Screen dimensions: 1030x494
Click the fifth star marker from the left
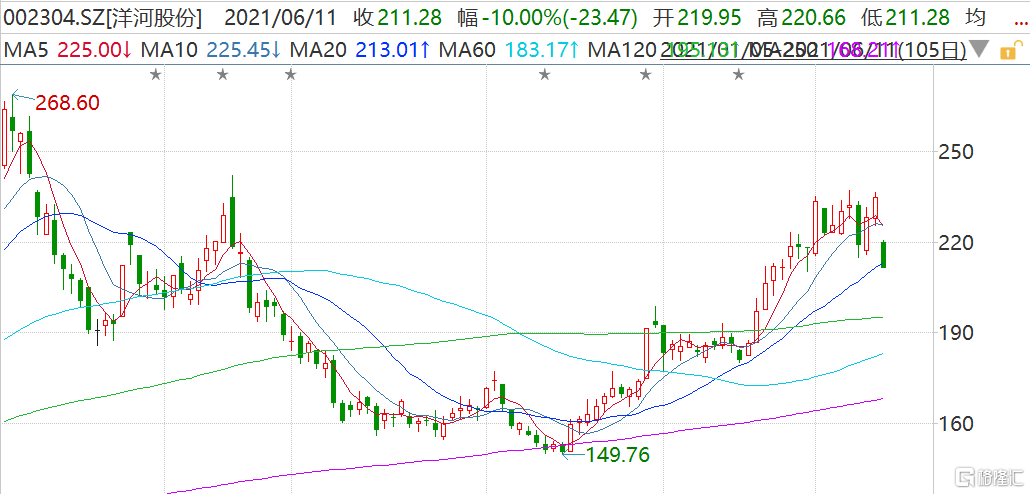[x=646, y=75]
